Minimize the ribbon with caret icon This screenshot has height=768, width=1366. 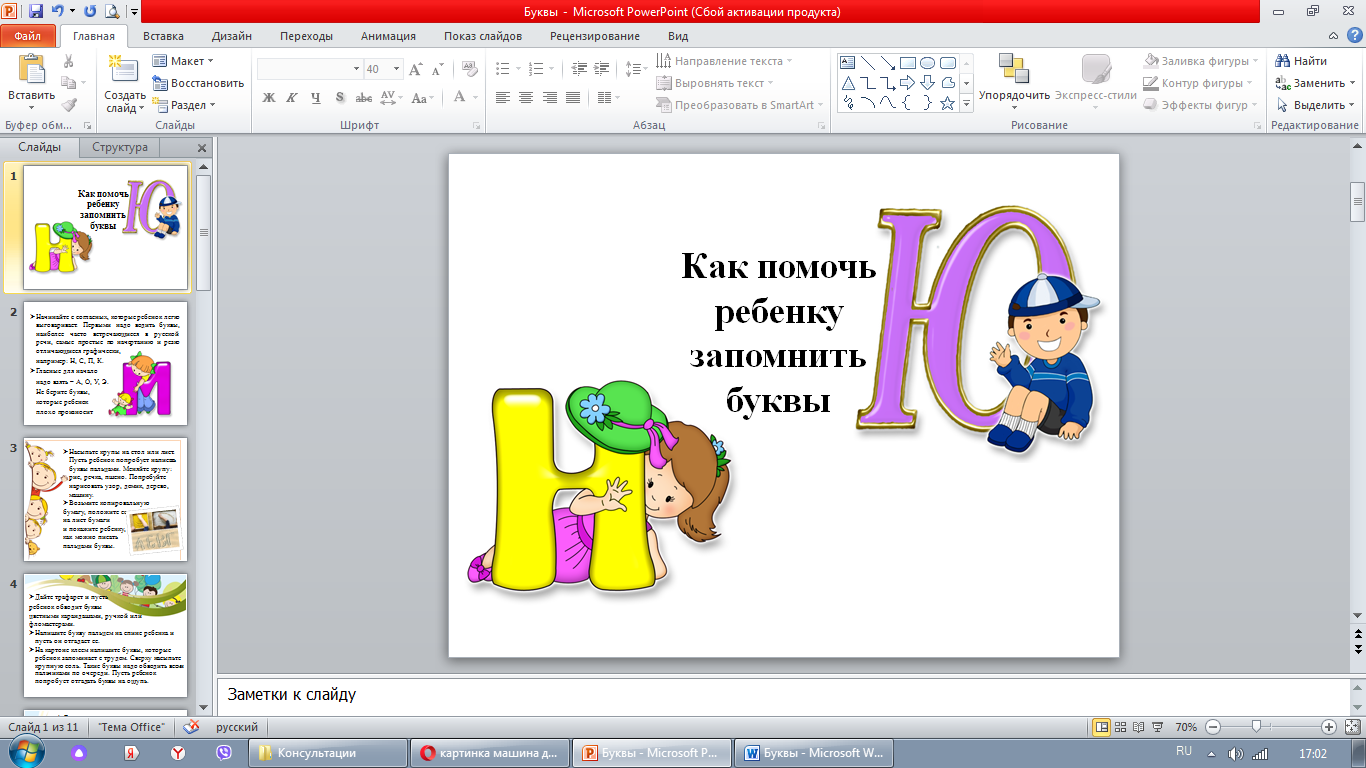[x=1334, y=36]
